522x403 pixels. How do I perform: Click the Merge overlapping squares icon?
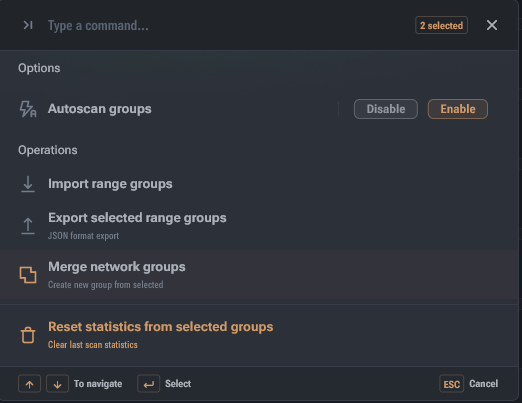(x=28, y=275)
